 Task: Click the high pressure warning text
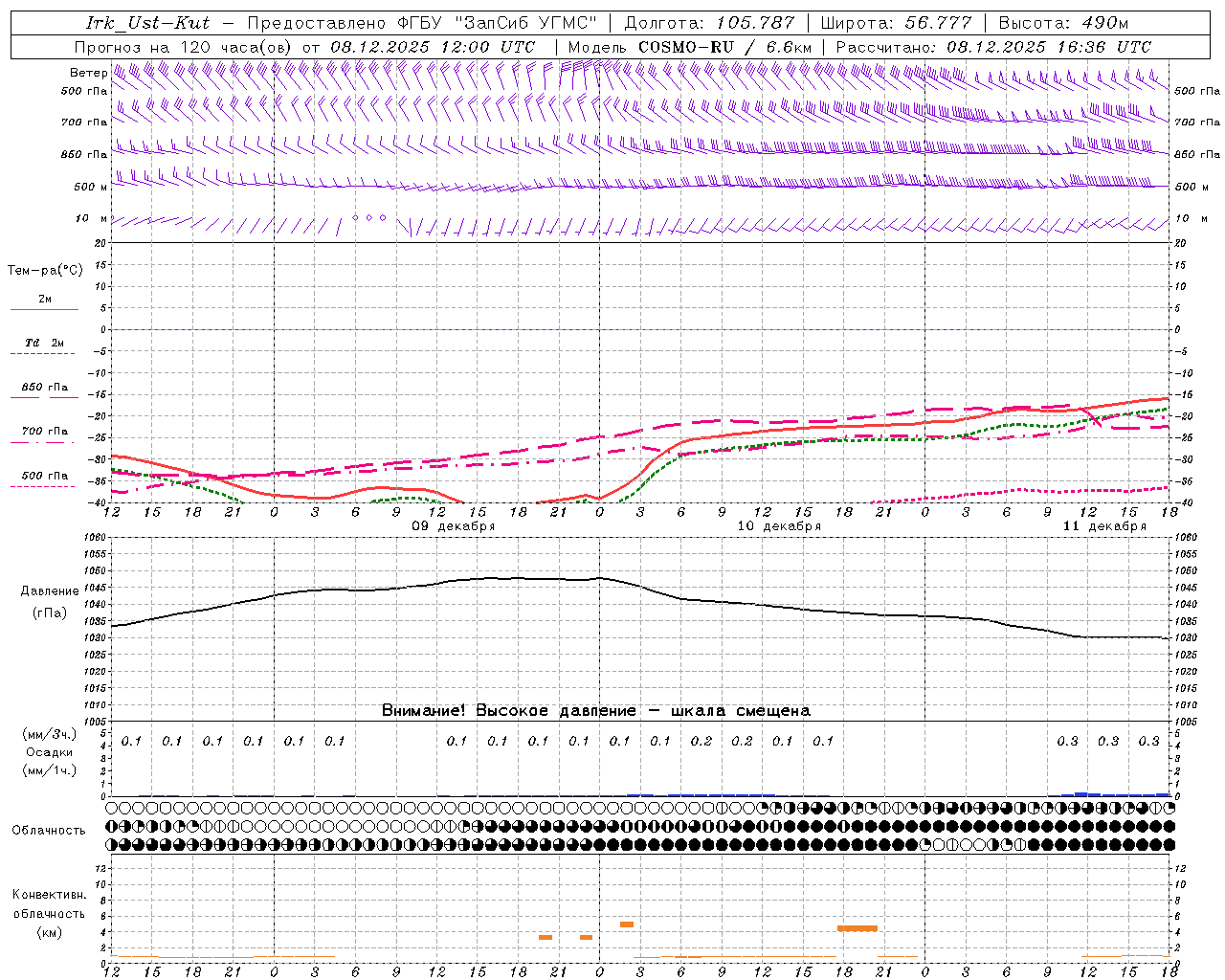click(x=595, y=710)
